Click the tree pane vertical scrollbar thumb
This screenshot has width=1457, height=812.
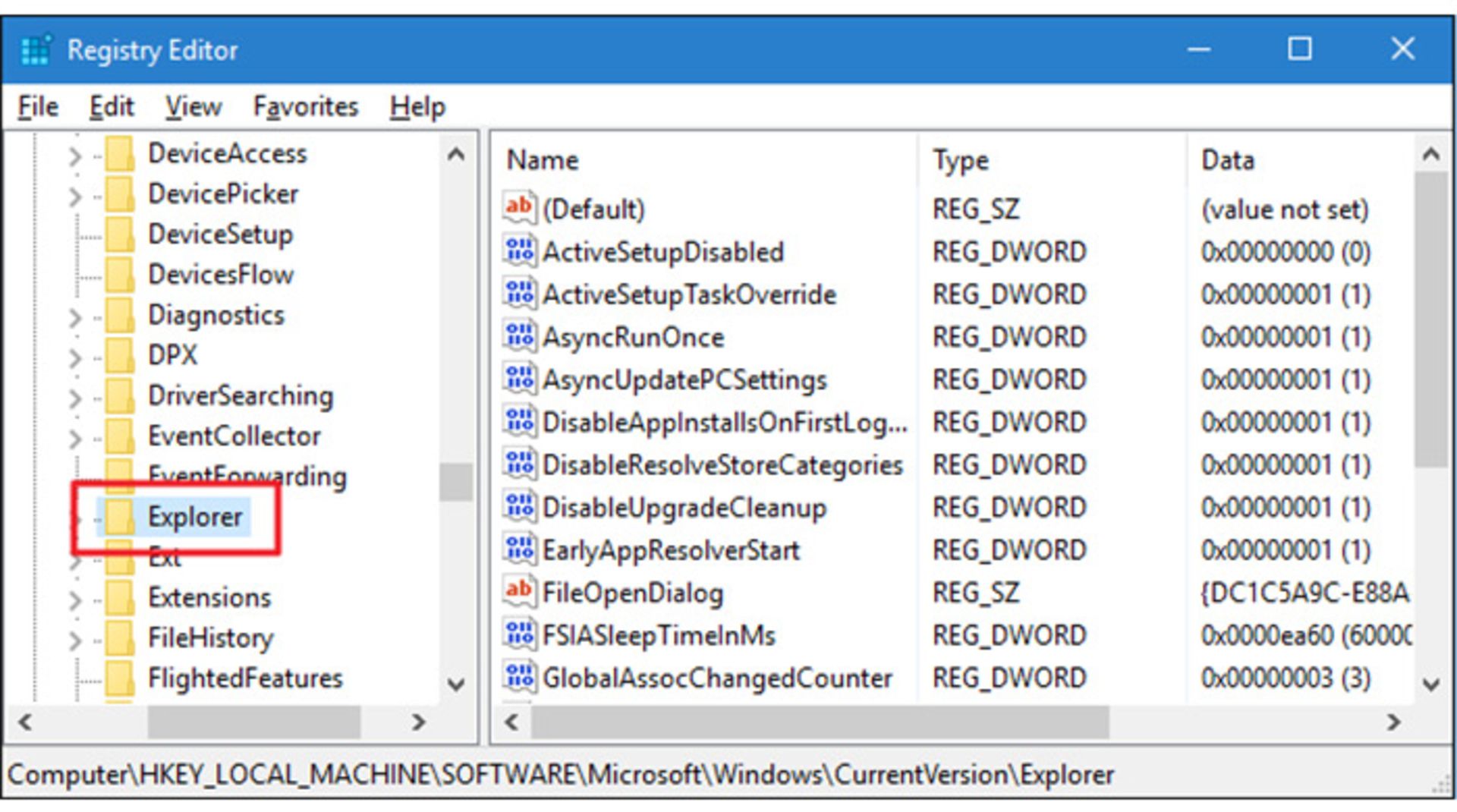tap(456, 482)
